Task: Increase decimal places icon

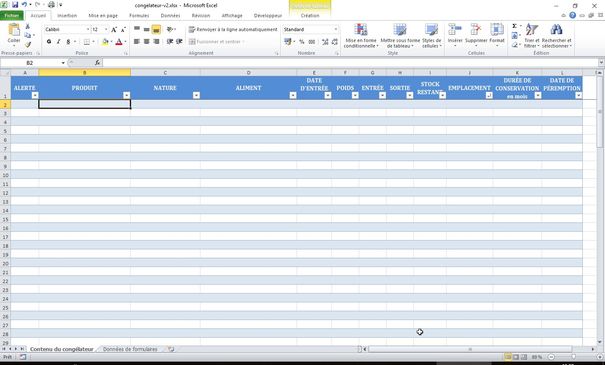Action: [x=325, y=42]
